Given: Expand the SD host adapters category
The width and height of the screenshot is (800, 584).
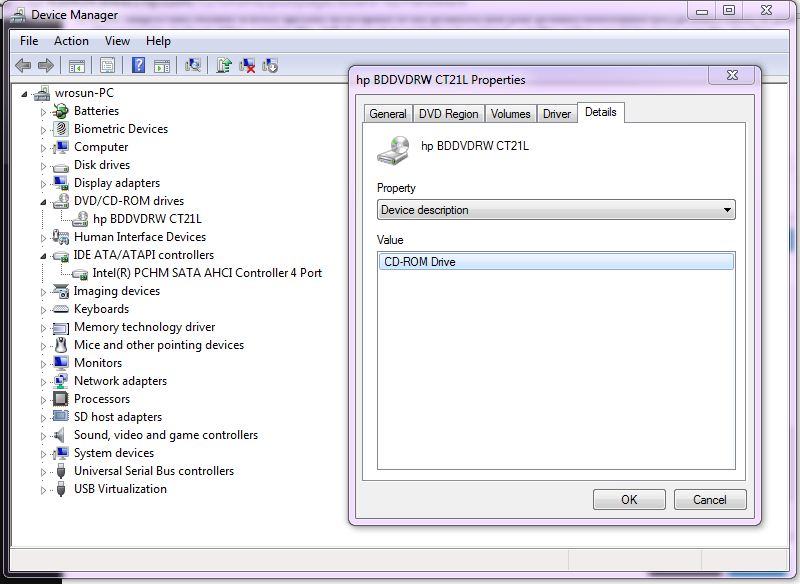Looking at the screenshot, I should [x=43, y=418].
